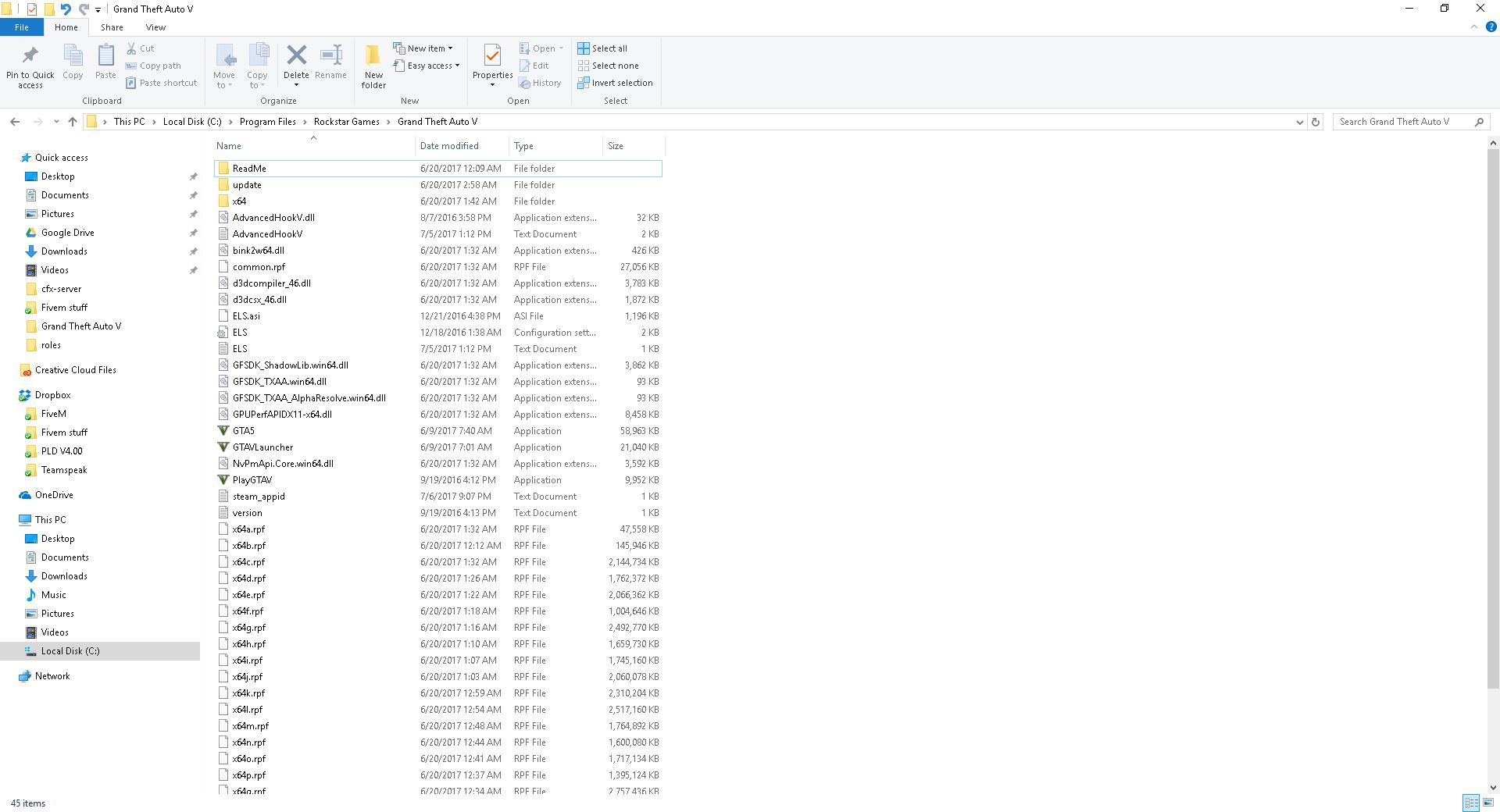Switch to the Home ribbon tab
Screen dimensions: 1500x812
pyautogui.click(x=66, y=27)
